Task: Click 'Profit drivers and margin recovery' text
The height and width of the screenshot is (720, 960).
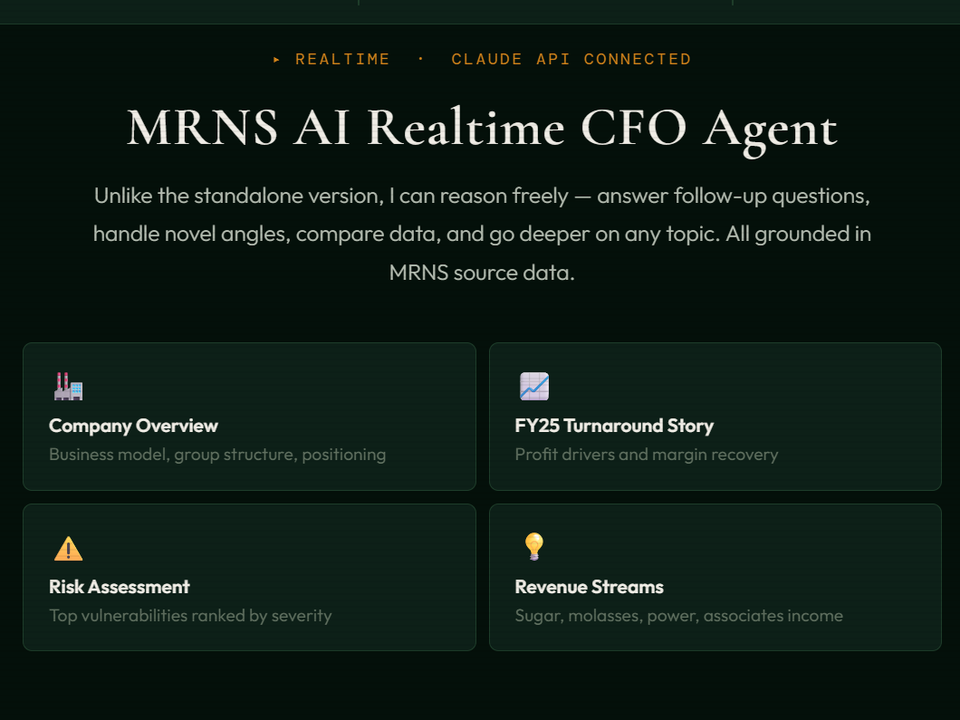Action: [647, 455]
